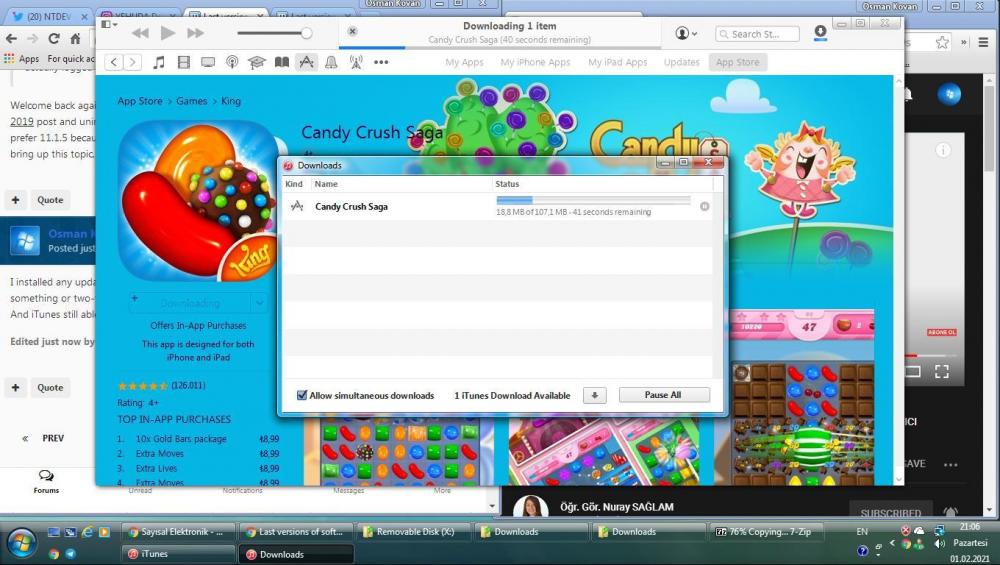Open the Podcasts icon in toolbar
Screen dimensions: 1000x565
coord(232,62)
